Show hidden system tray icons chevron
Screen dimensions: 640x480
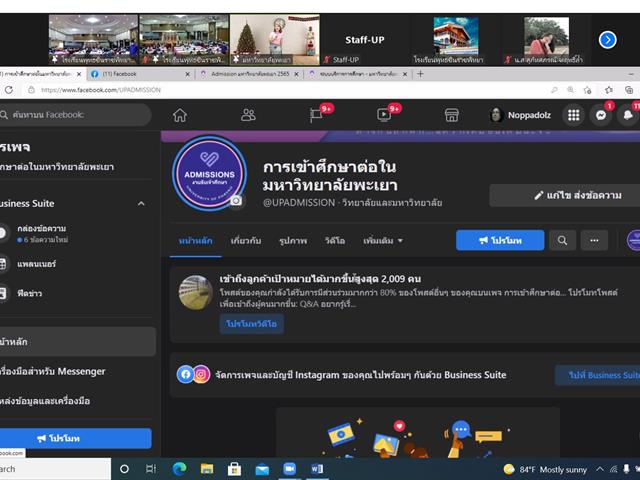pos(600,469)
